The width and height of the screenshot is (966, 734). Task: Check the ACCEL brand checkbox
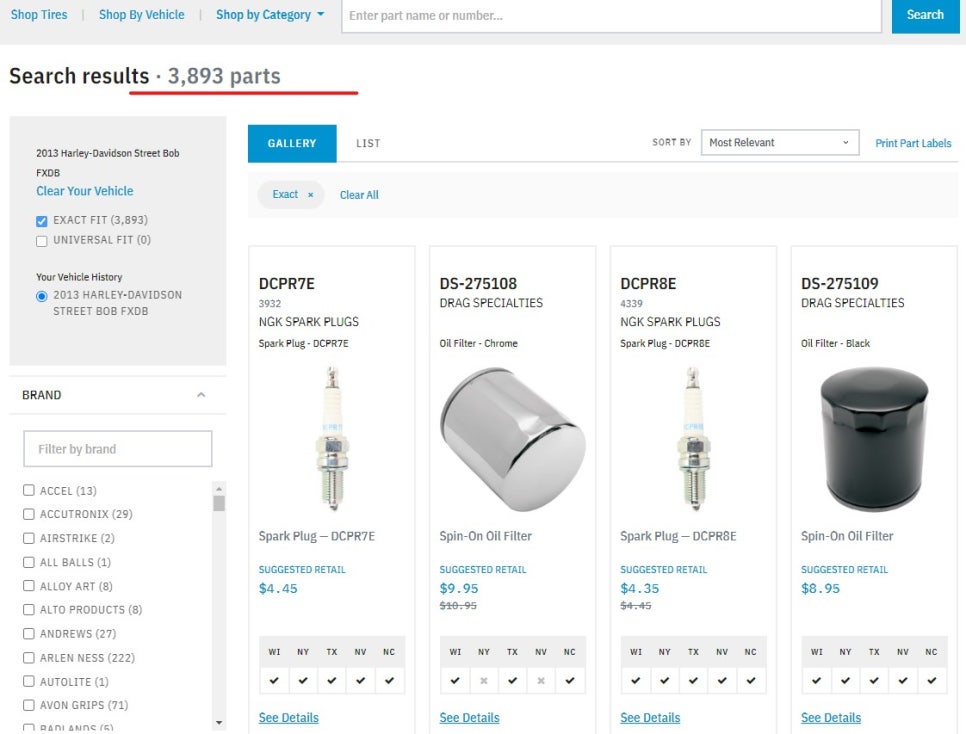point(28,490)
